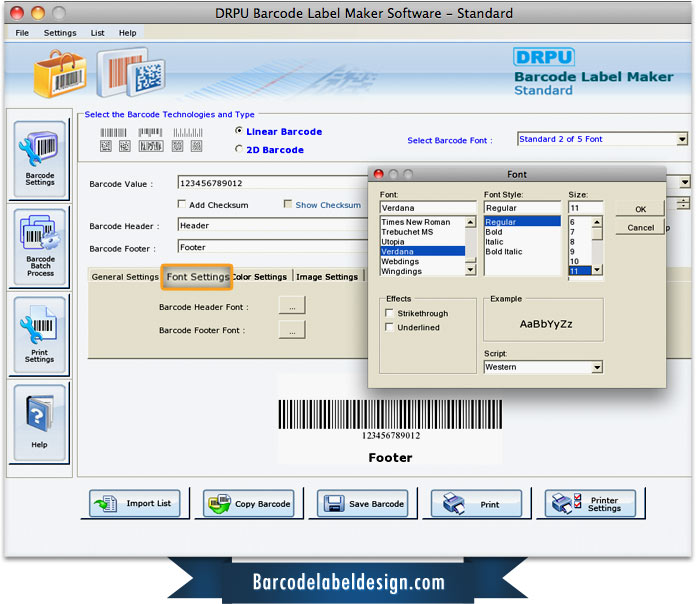Open Print Settings sidebar icon
Viewport: 696px width, 604px height.
(x=40, y=335)
